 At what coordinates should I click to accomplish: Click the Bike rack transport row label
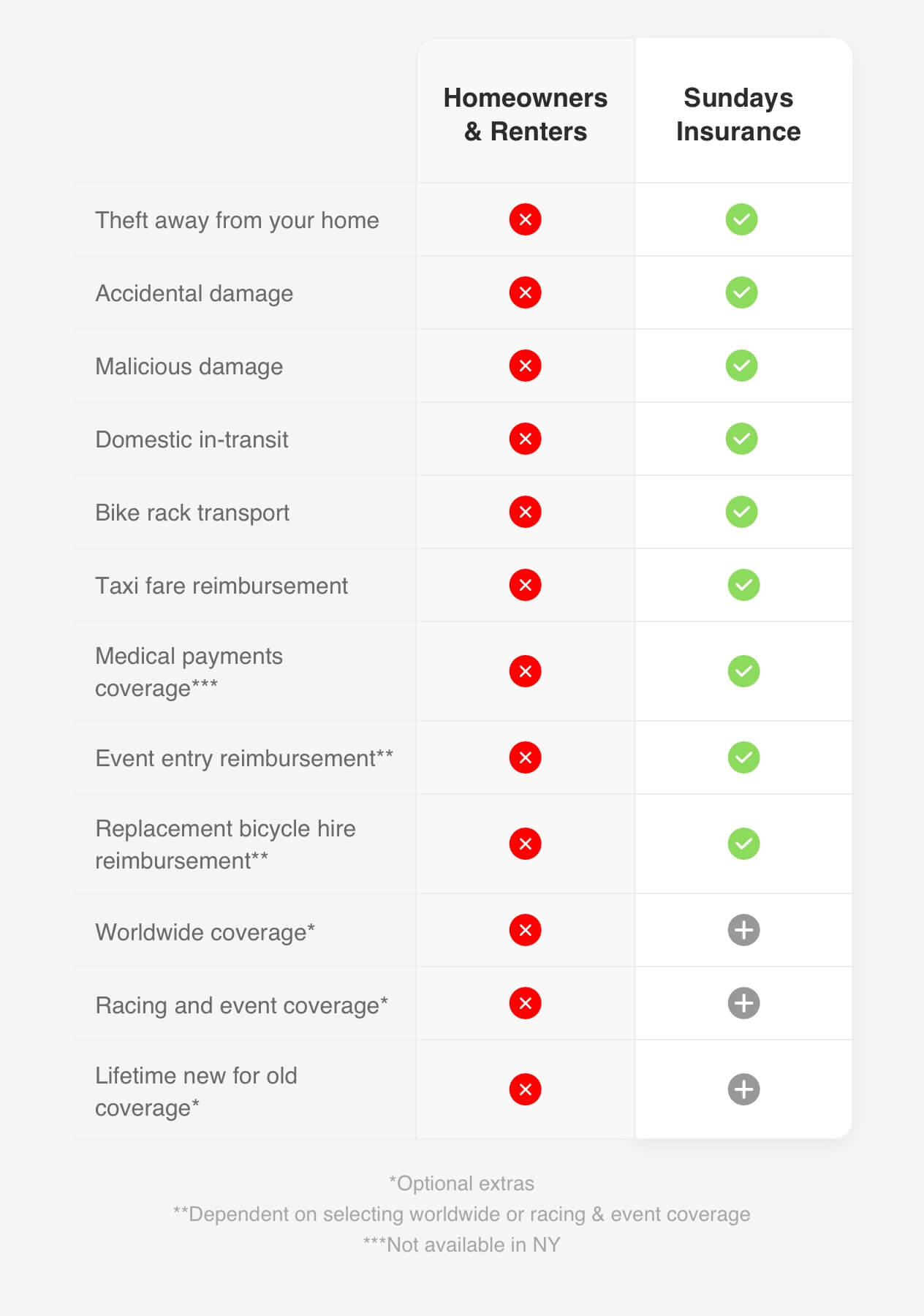(x=192, y=513)
